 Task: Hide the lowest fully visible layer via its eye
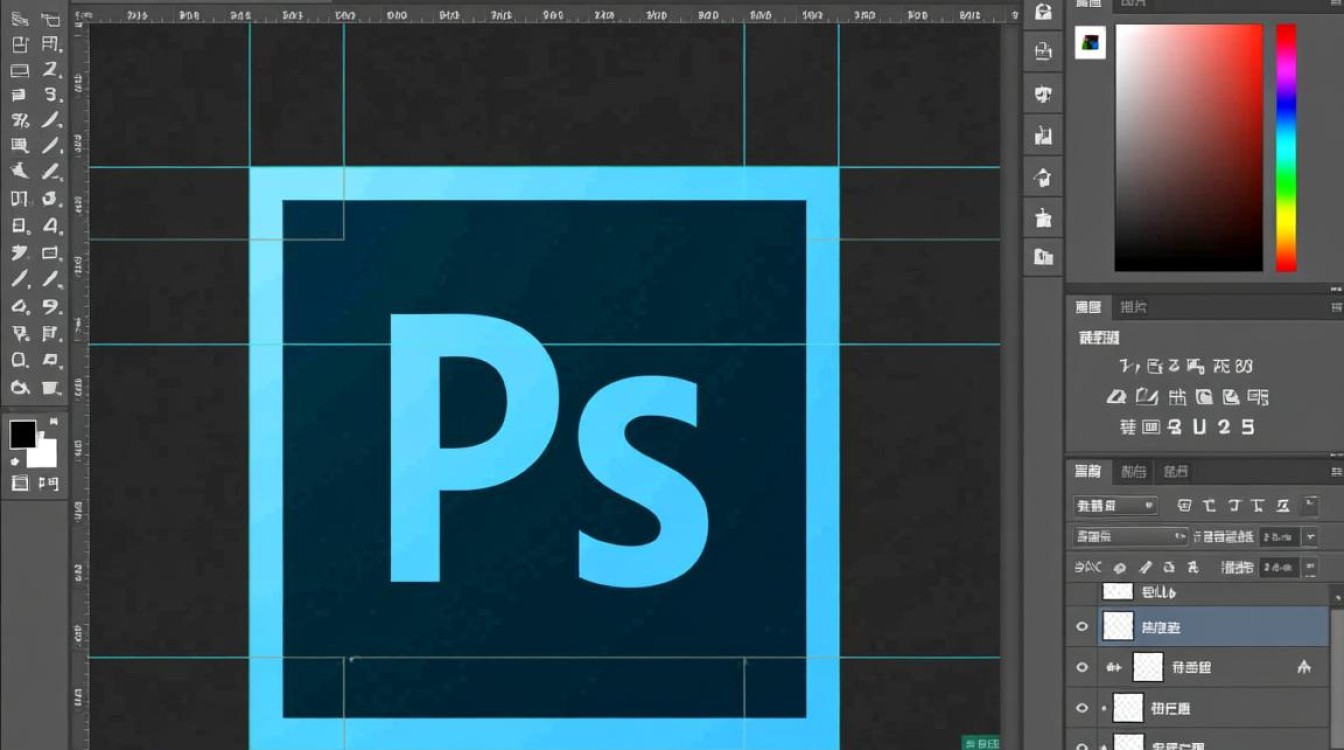coord(1081,708)
